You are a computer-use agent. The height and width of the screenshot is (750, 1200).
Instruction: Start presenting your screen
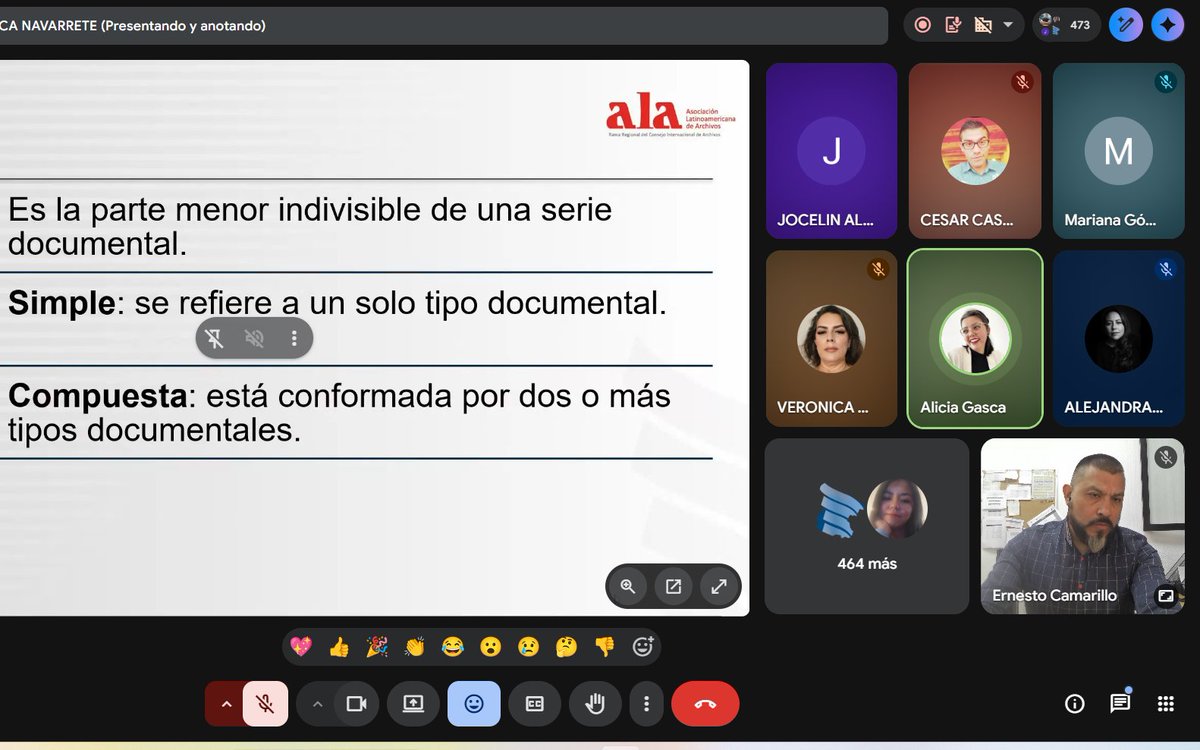[413, 704]
